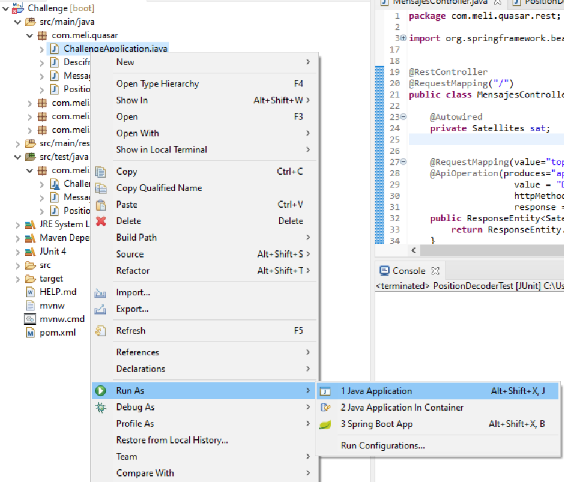The image size is (564, 482).
Task: Click the editor horizontal scrollbar left arrow
Action: point(414,250)
